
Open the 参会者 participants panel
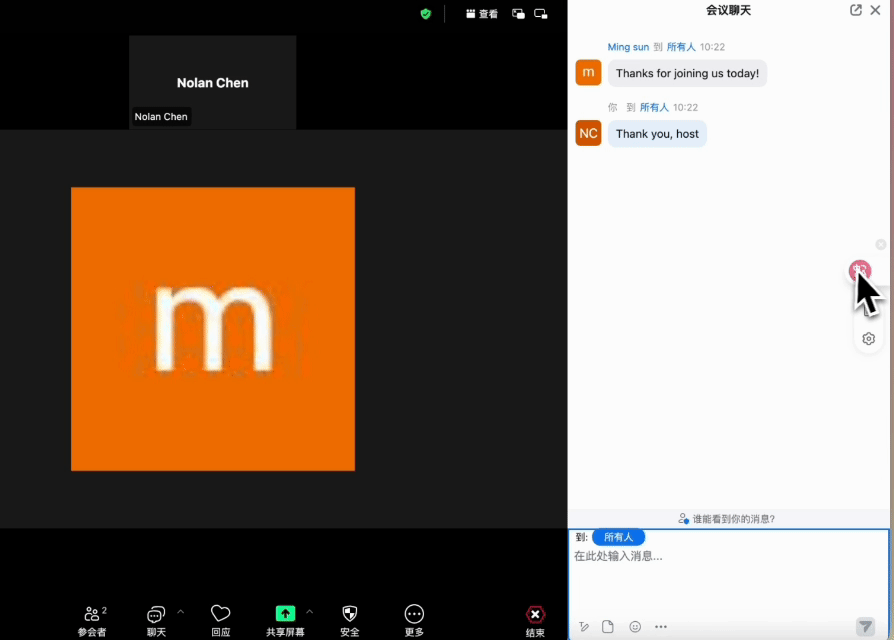pos(92,620)
